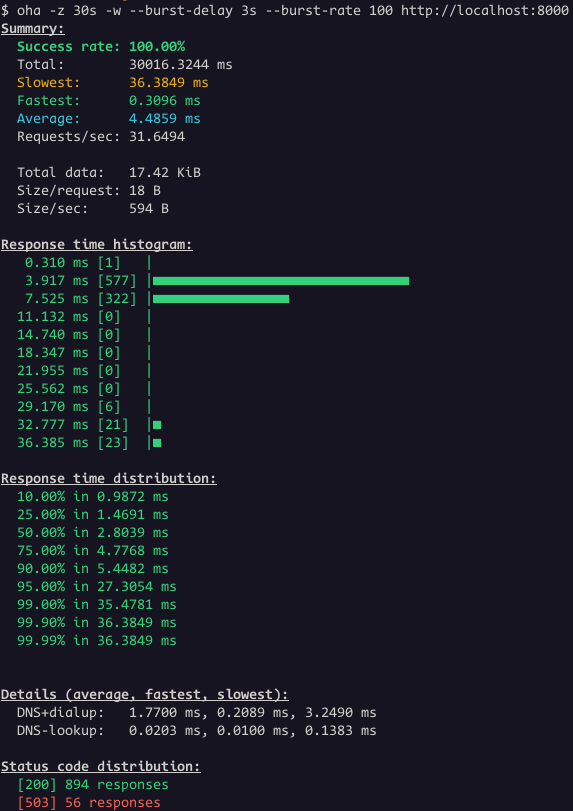Select the 'Details (average, fastest, slowest):' heading
Viewport: 573px width, 811px height.
(145, 695)
